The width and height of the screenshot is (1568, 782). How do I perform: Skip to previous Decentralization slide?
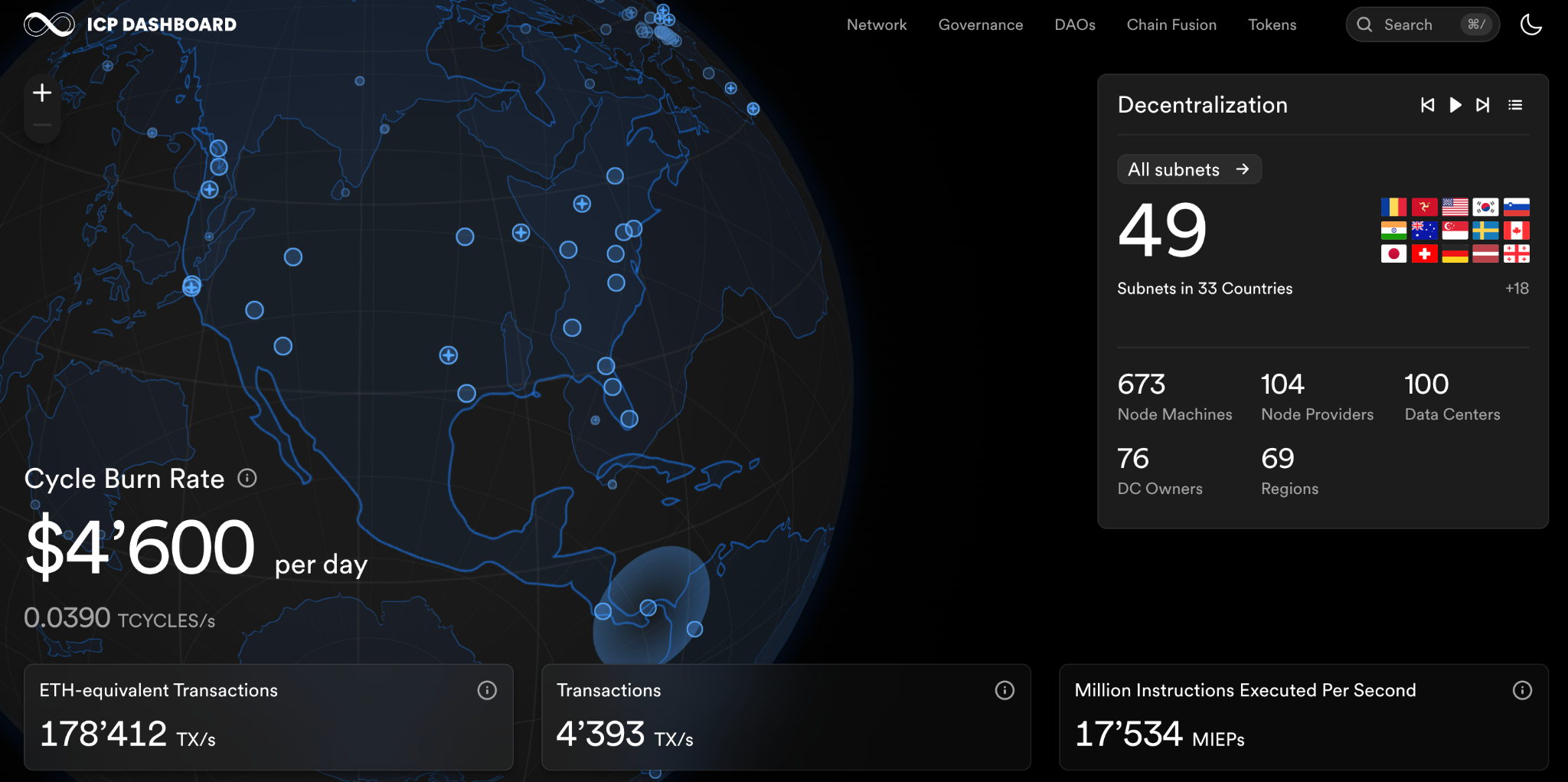pos(1427,105)
